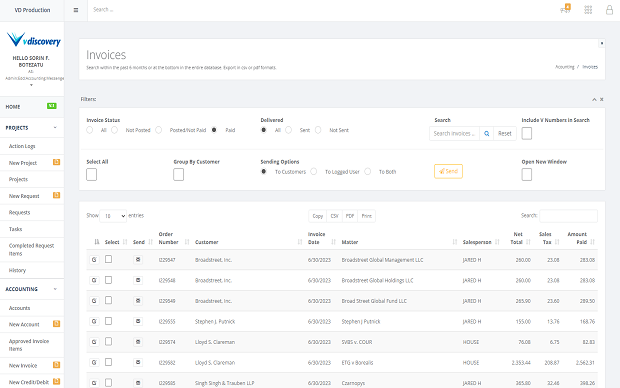Send invoice I229548 email icon
The image size is (620, 388).
pyautogui.click(x=138, y=280)
